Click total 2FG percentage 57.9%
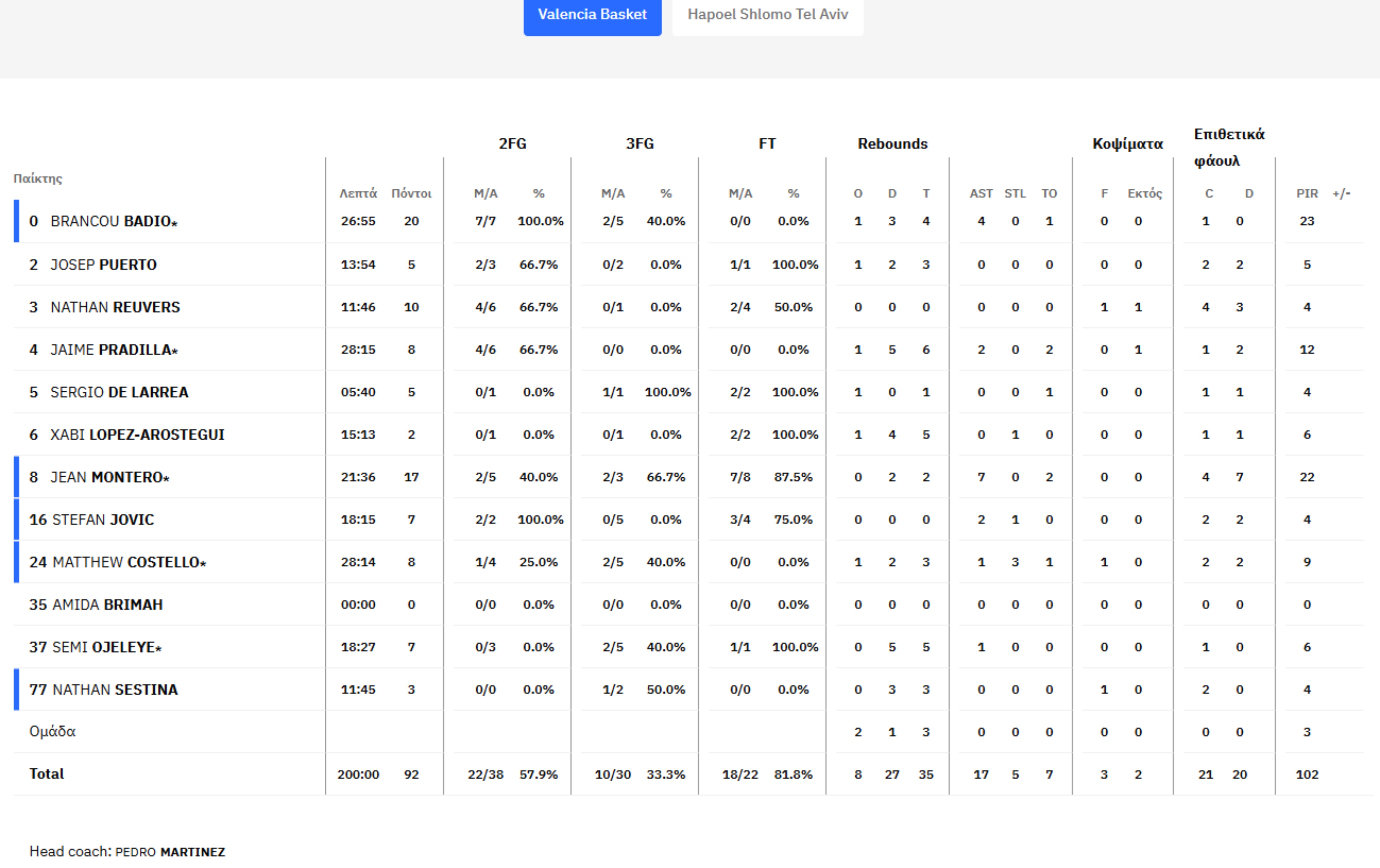Image resolution: width=1380 pixels, height=868 pixels. (539, 774)
